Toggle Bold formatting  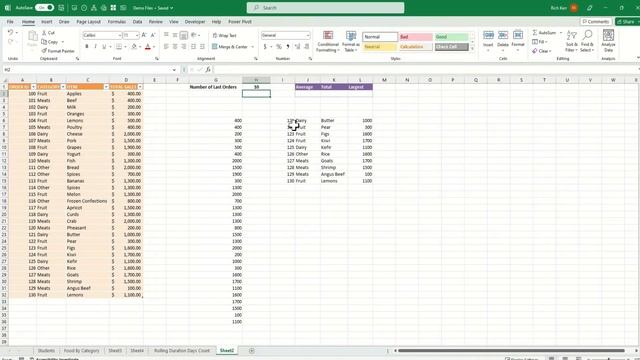pyautogui.click(x=87, y=47)
